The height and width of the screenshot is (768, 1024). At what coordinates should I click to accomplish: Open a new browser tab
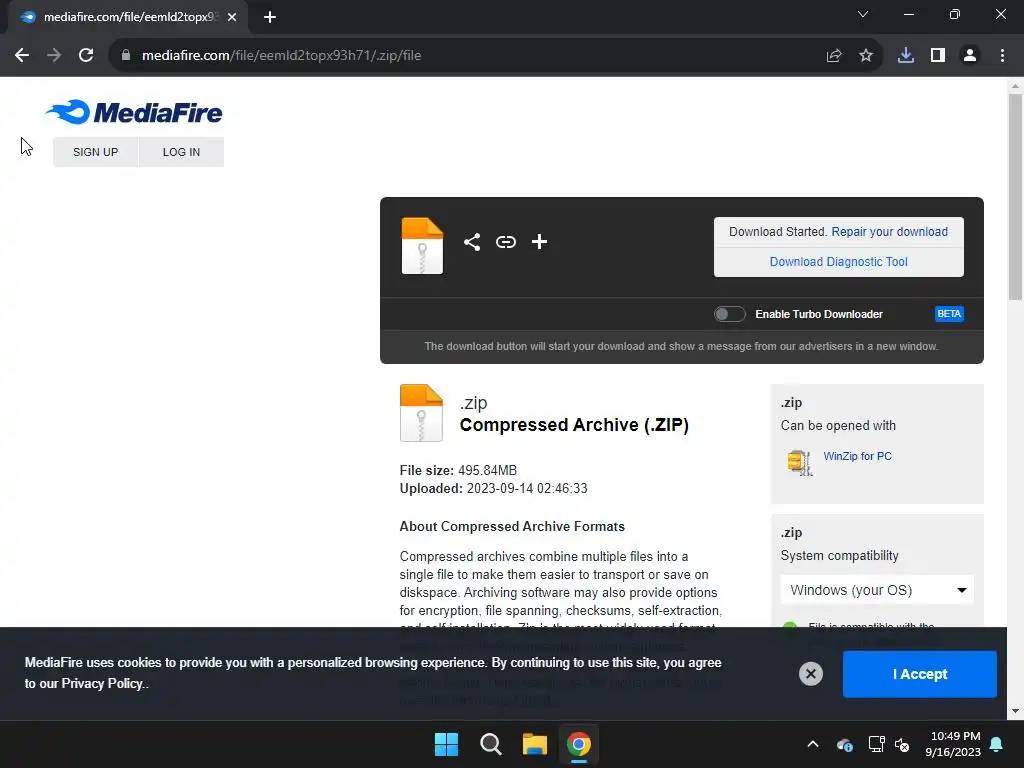point(270,17)
